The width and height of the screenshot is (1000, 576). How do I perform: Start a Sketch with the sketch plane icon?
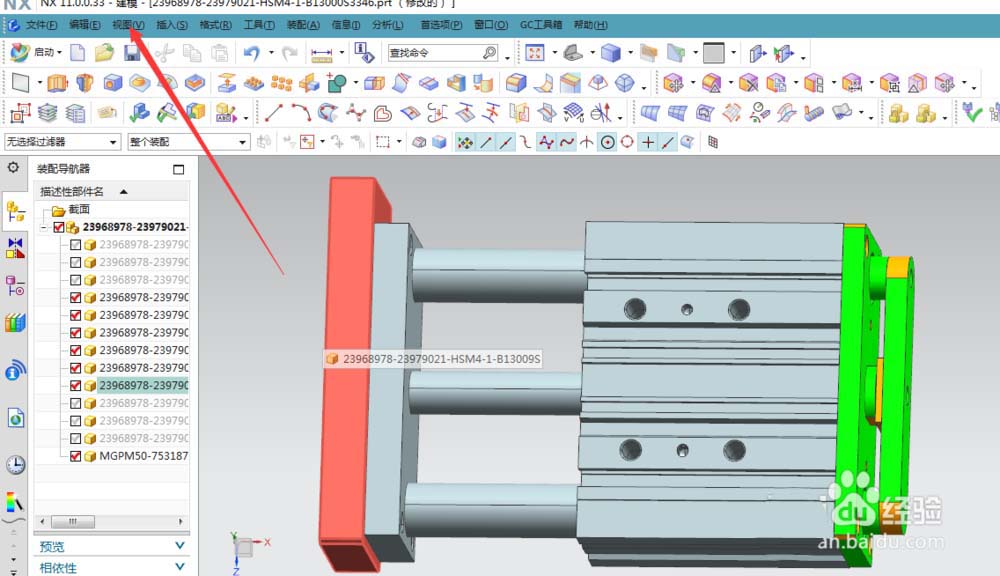pyautogui.click(x=20, y=83)
